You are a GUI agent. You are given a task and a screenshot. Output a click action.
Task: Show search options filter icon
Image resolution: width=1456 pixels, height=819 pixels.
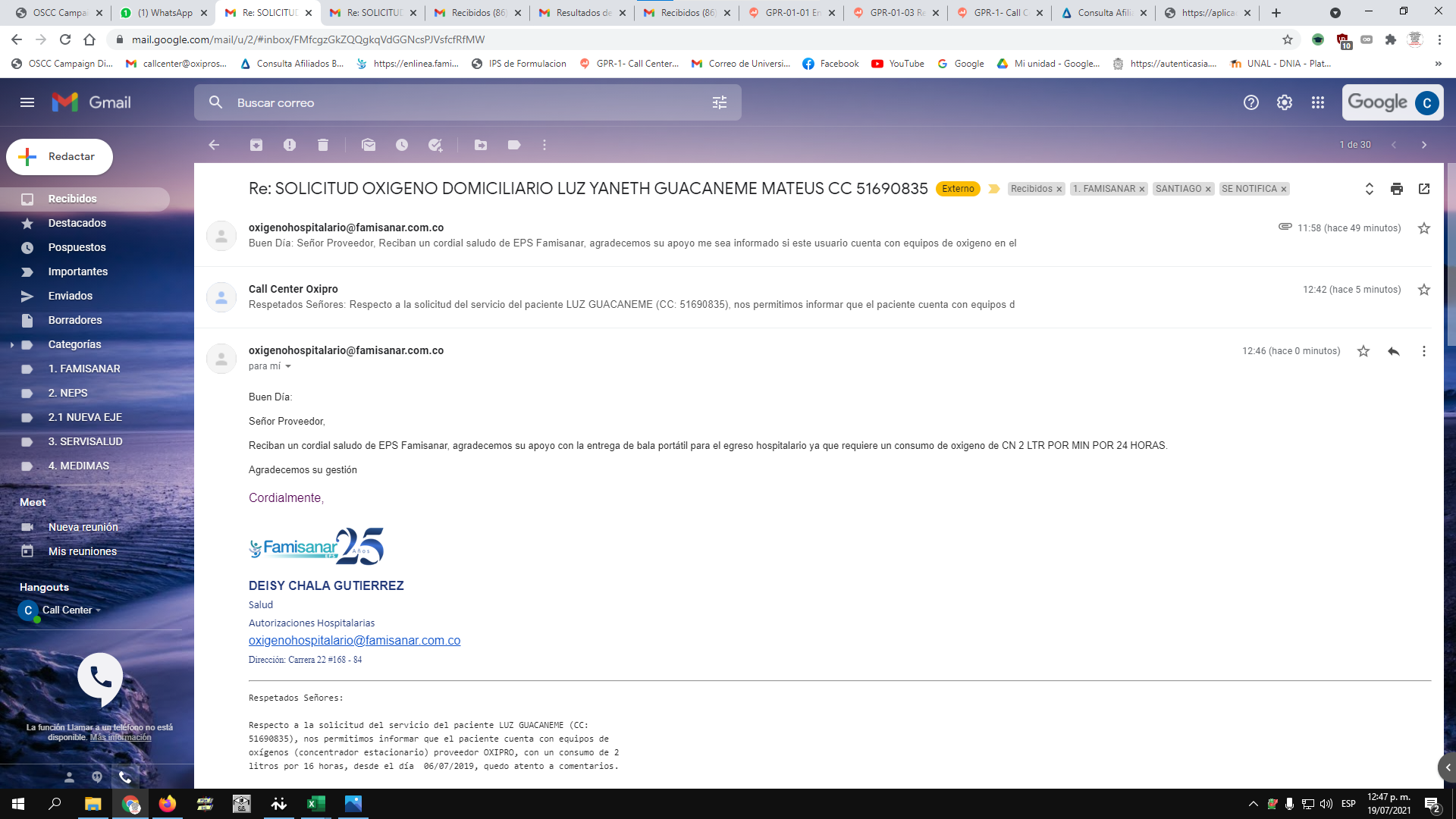[720, 102]
